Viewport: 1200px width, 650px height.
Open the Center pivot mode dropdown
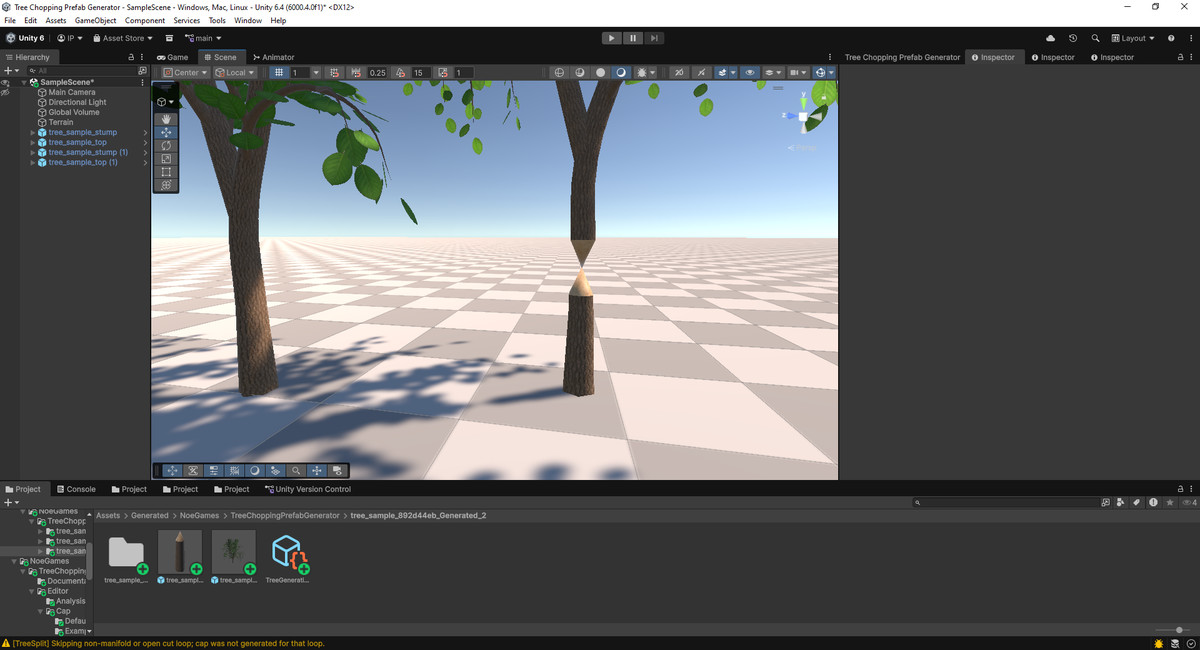click(x=185, y=73)
